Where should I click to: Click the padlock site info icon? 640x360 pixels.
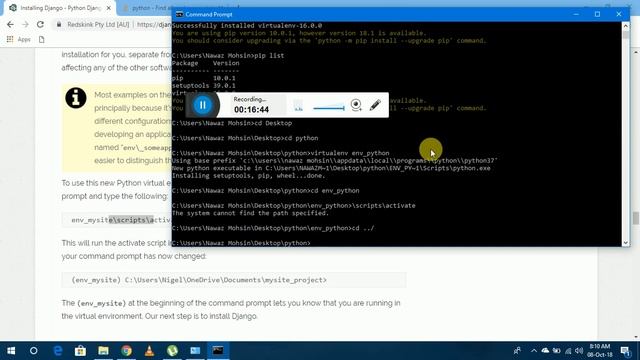59,24
